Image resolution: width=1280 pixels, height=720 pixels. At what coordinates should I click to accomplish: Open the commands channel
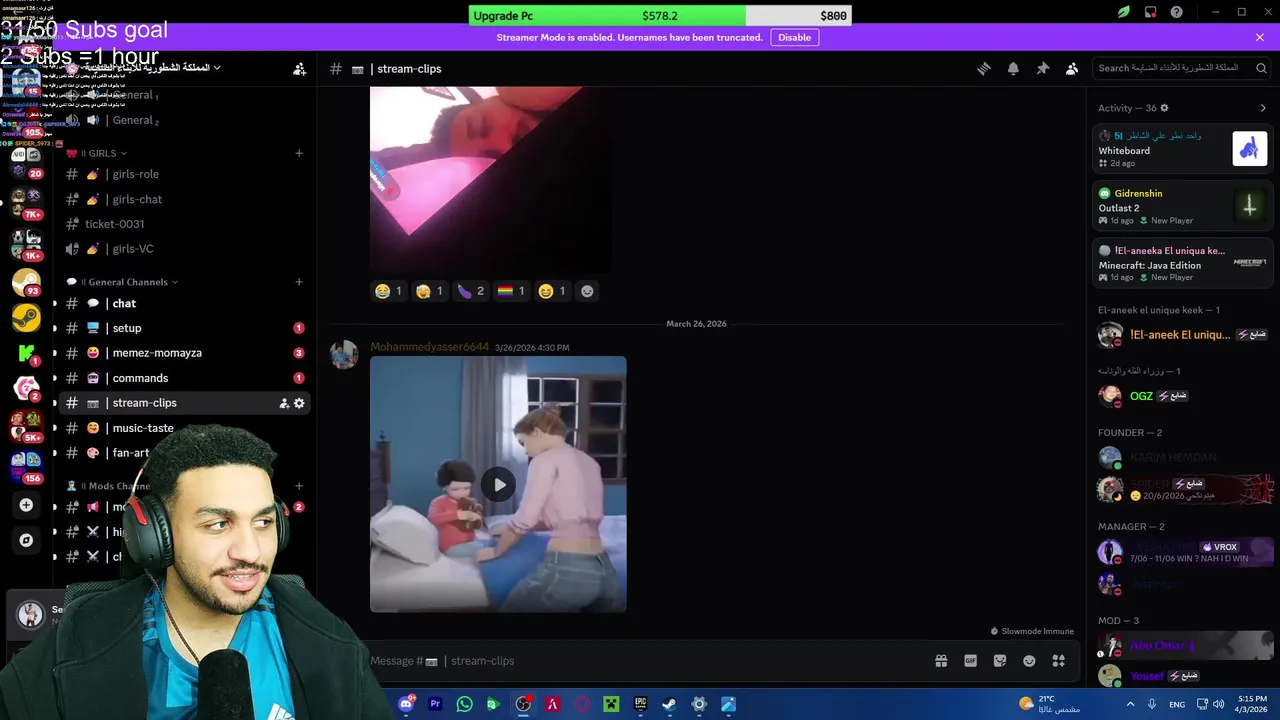click(x=185, y=378)
